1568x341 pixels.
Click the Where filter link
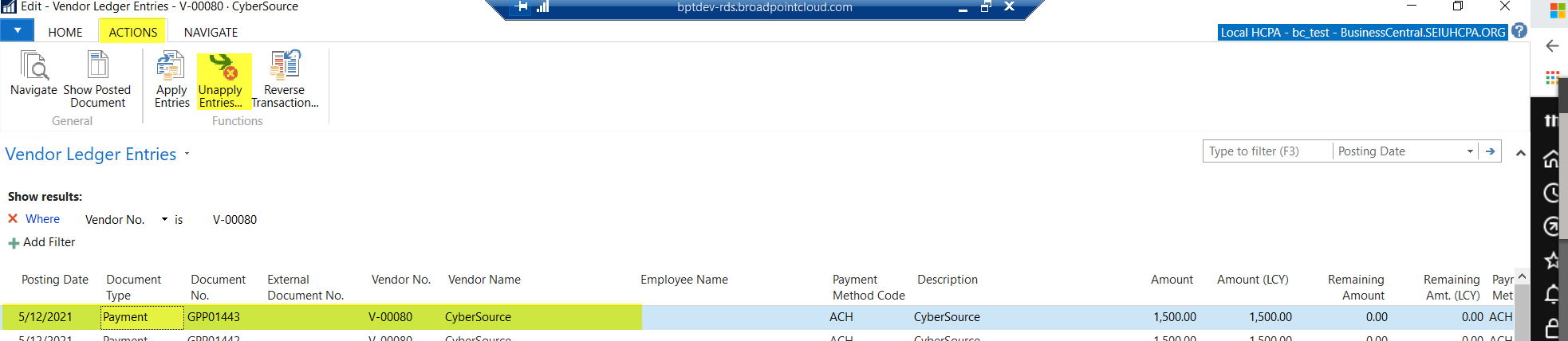[42, 219]
